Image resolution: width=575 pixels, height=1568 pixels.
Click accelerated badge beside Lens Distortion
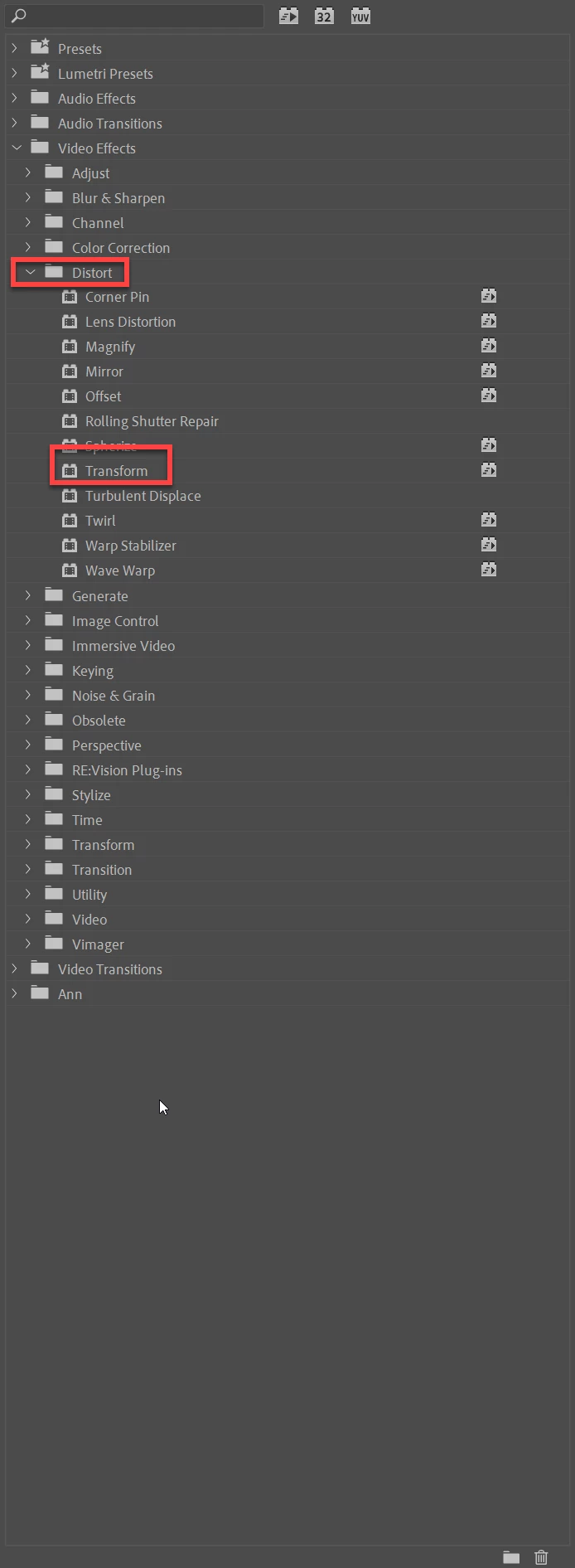(489, 321)
